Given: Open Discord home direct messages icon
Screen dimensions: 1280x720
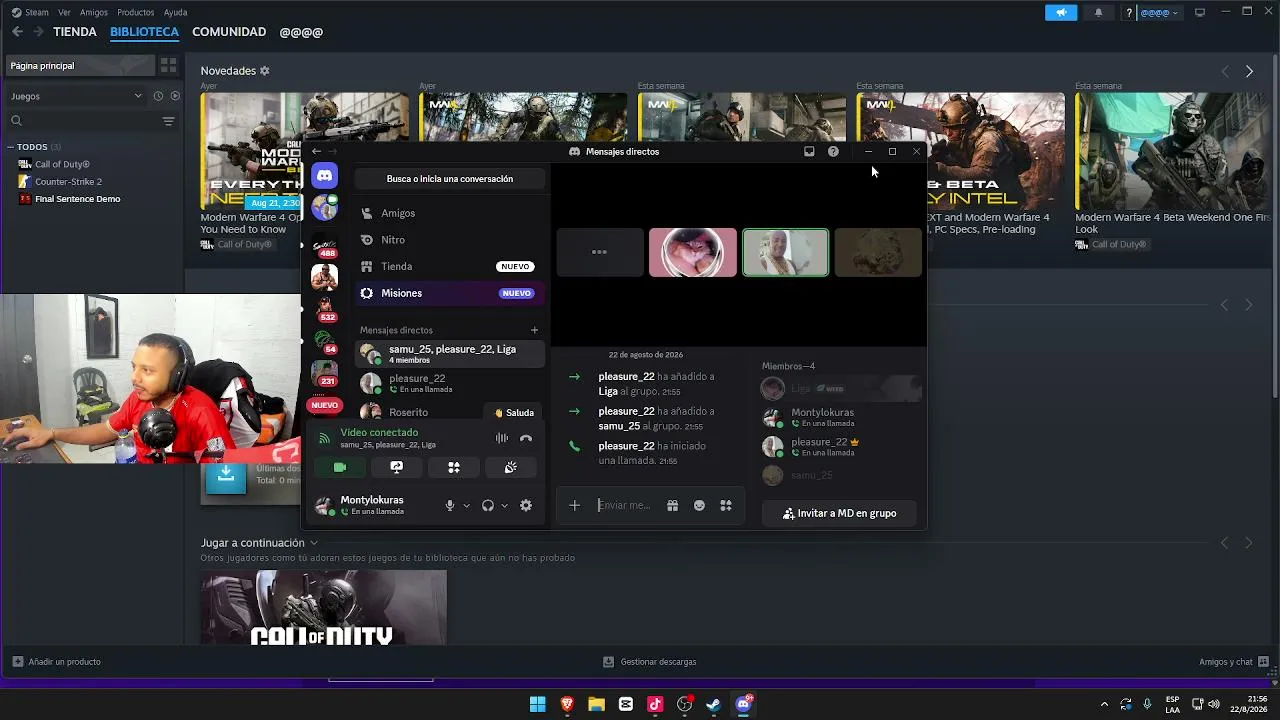Looking at the screenshot, I should click(325, 176).
